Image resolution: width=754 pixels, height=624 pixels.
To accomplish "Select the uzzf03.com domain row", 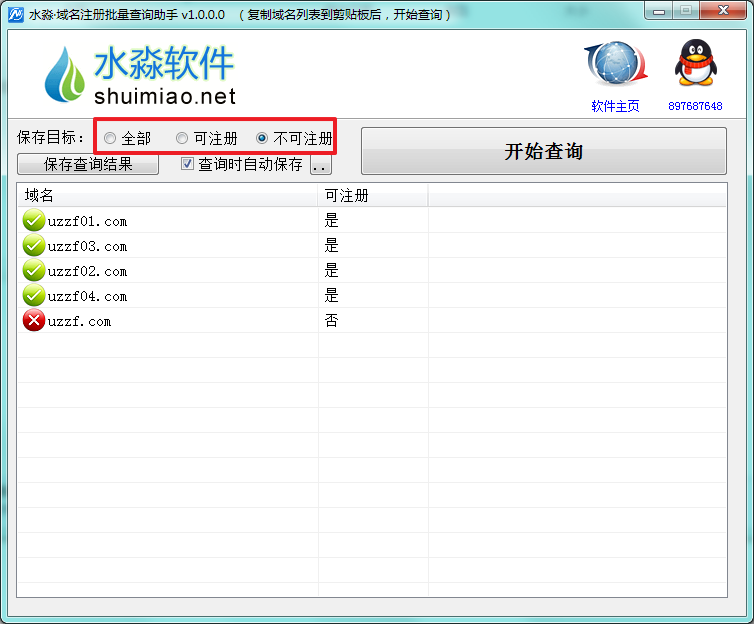I will click(372, 246).
